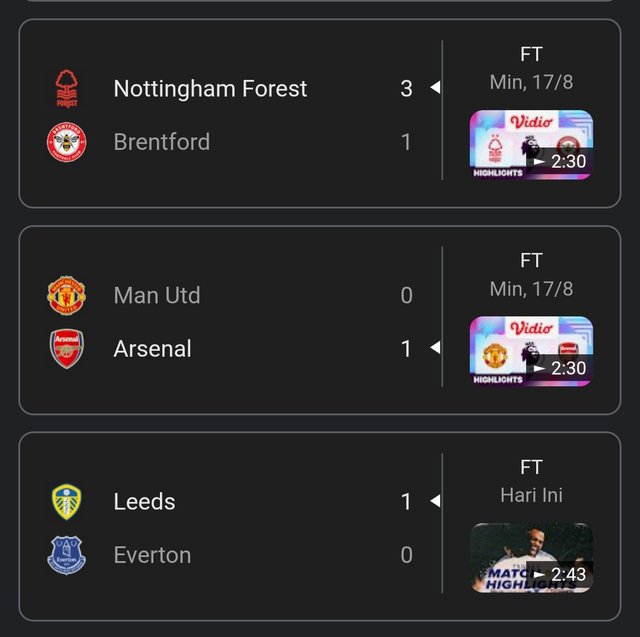This screenshot has height=637, width=640.
Task: Click the winner arrow beside Arsenal score
Action: 435,347
